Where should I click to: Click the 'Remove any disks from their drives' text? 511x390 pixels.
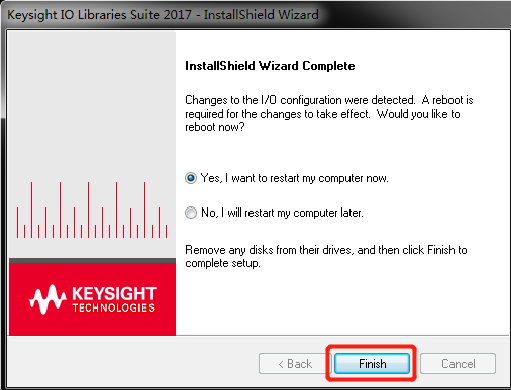326,256
